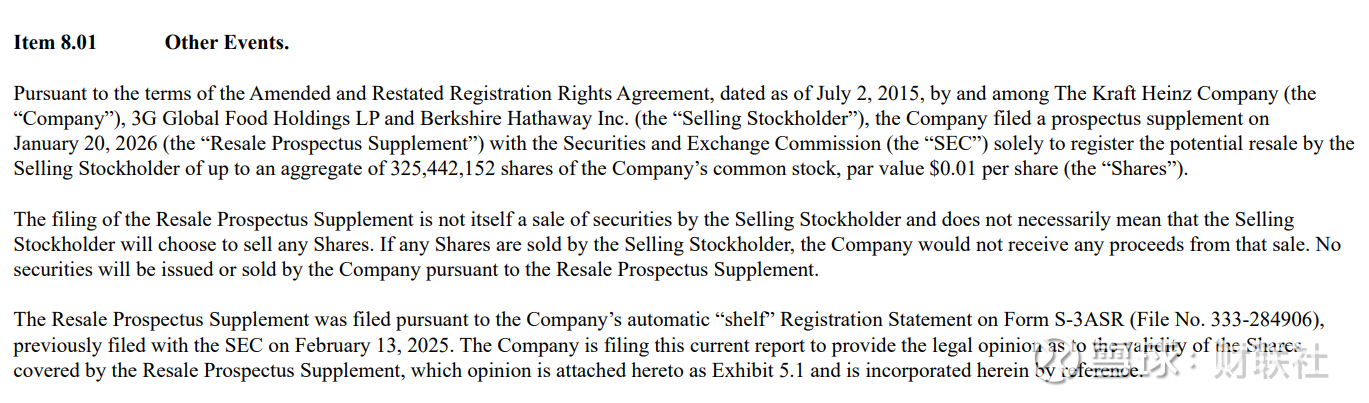Click the 财联社 watermark text
This screenshot has width=1369, height=403.
coord(1271,359)
